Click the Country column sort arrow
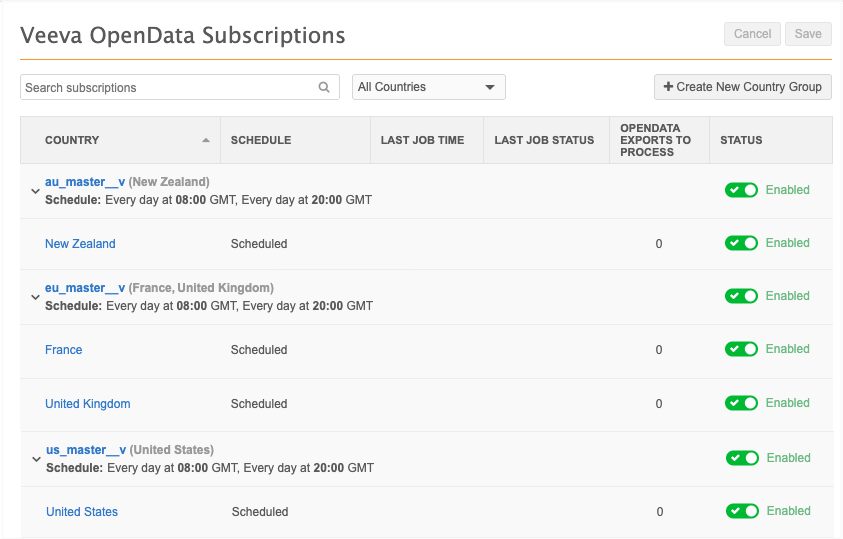 click(206, 141)
